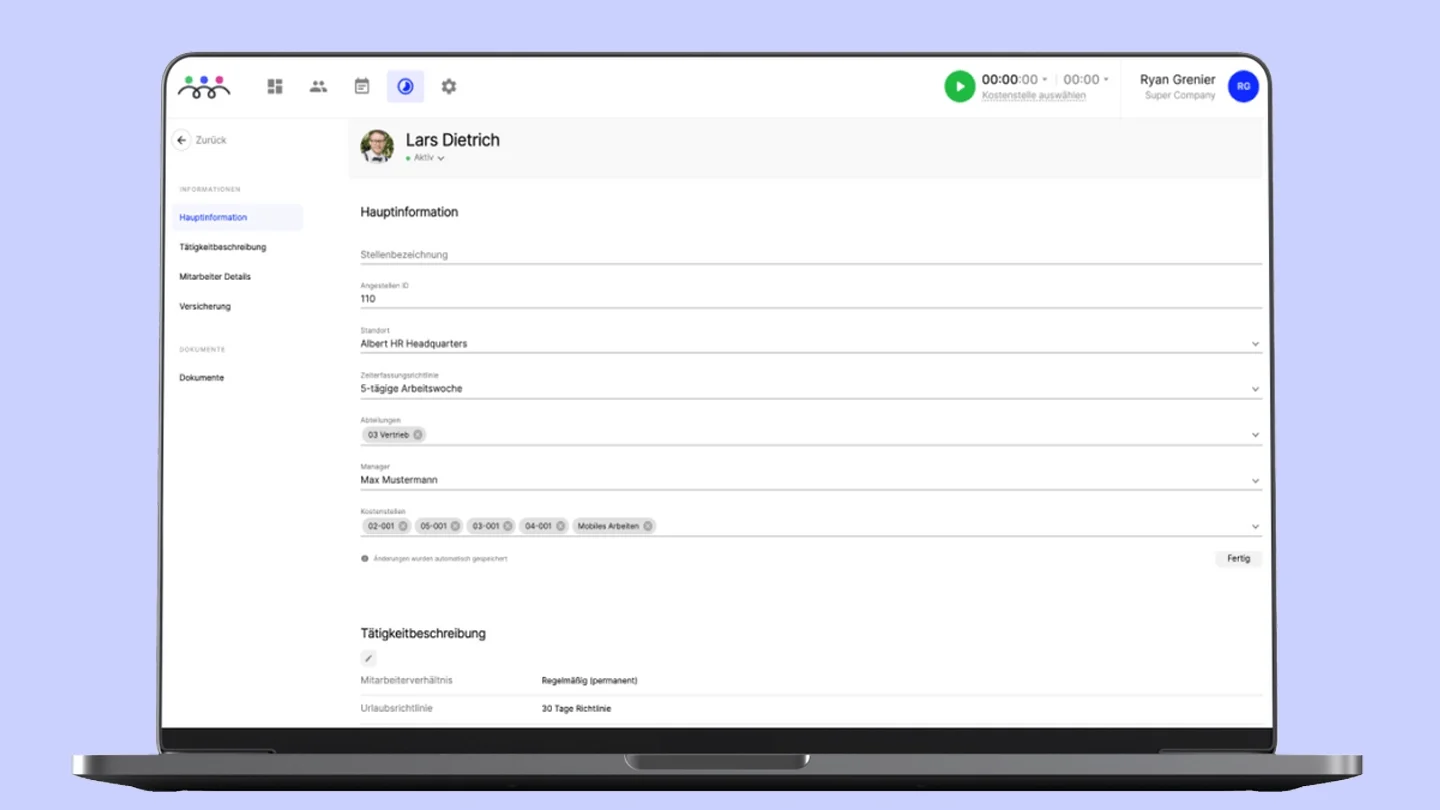Remove the Mobiles Arbeiten chip

648,526
